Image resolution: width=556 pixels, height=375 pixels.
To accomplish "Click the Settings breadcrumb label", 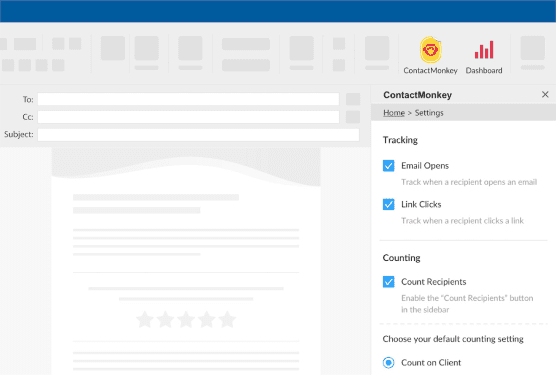I will [x=429, y=113].
